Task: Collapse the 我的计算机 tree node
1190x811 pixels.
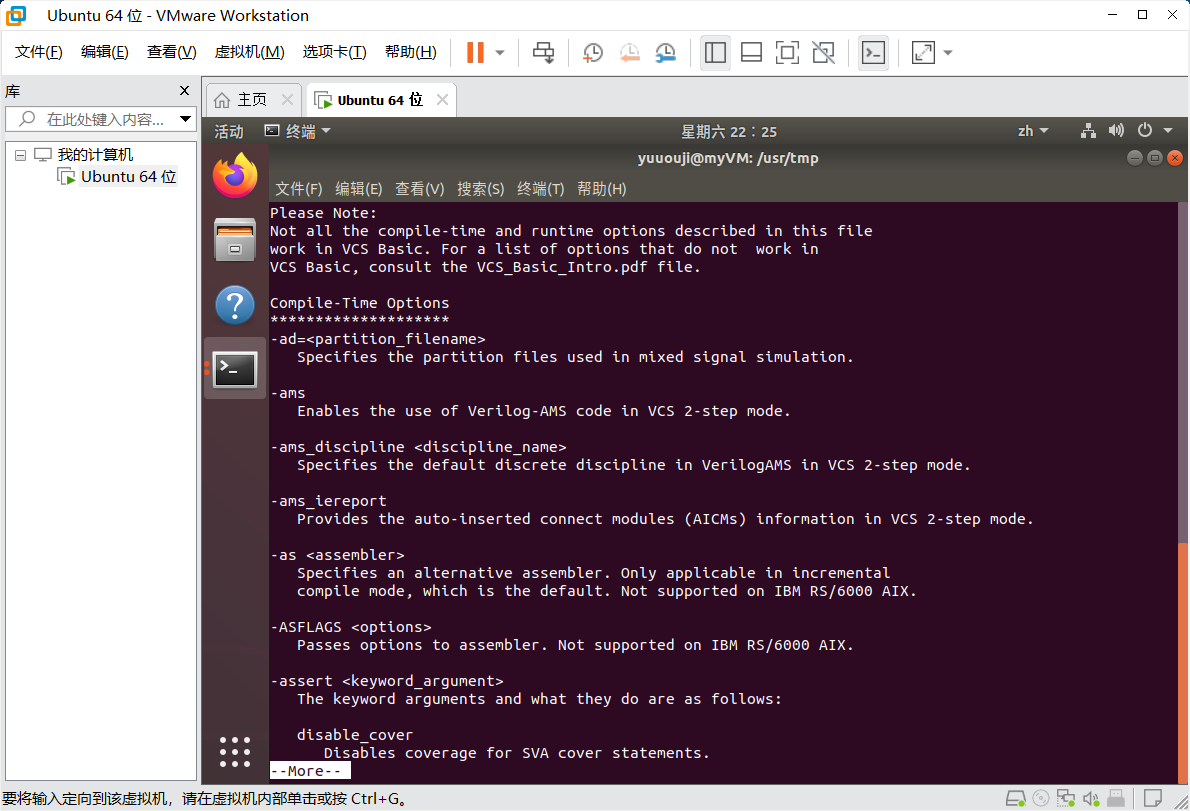Action: [x=20, y=153]
